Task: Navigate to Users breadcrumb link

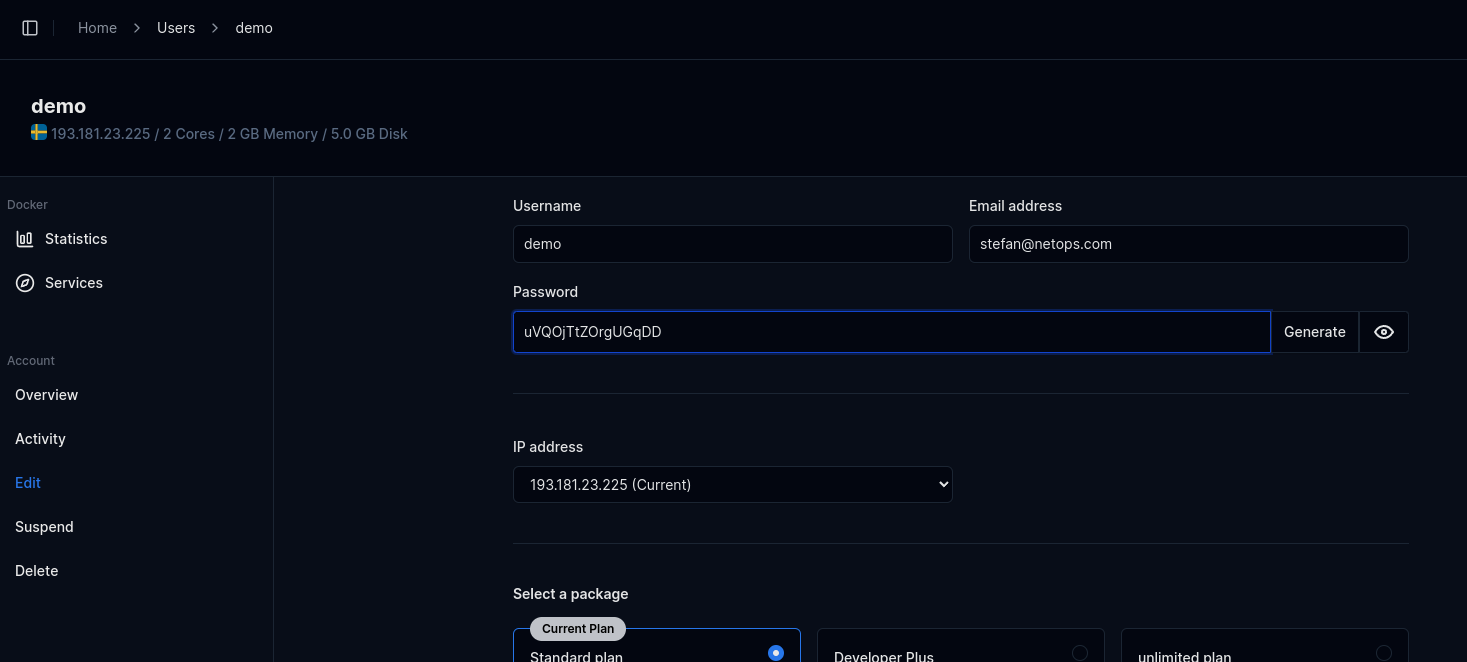Action: pos(176,28)
